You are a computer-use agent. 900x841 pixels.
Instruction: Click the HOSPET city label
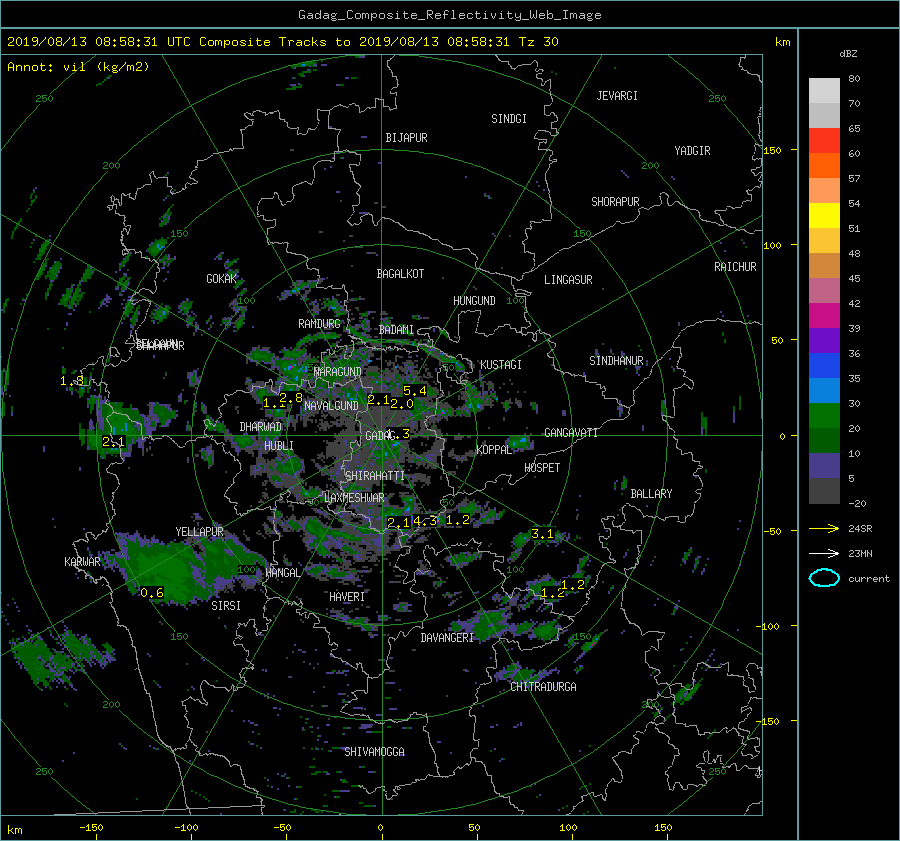coord(542,468)
